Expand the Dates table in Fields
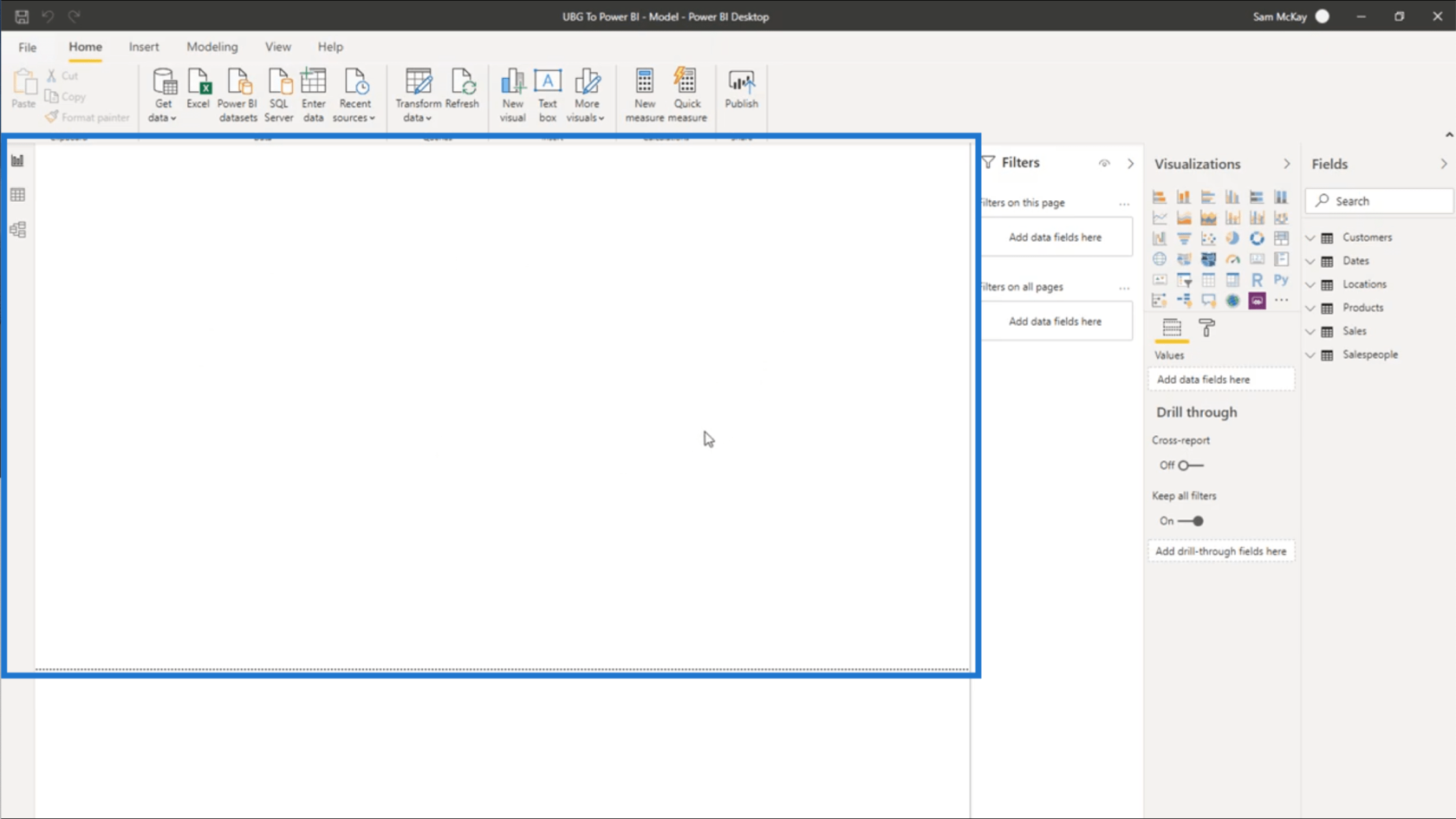Viewport: 1456px width, 819px height. (x=1310, y=261)
